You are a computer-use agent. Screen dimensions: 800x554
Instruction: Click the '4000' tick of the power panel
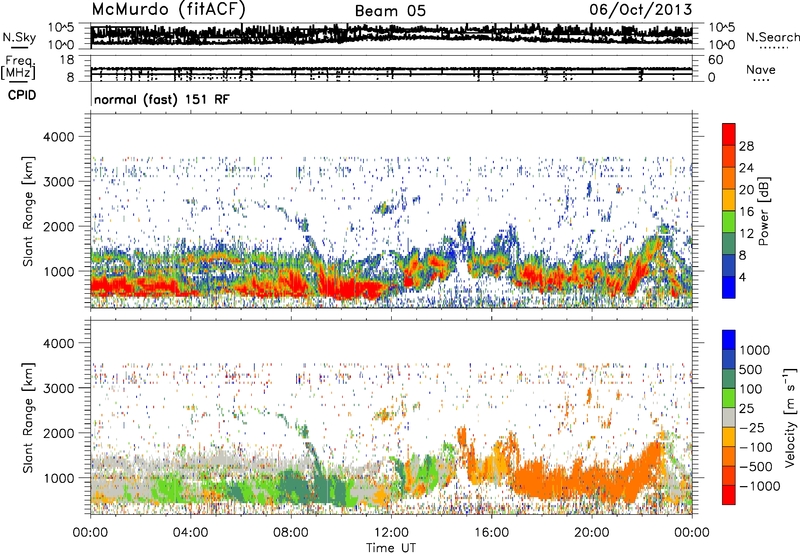[x=59, y=137]
